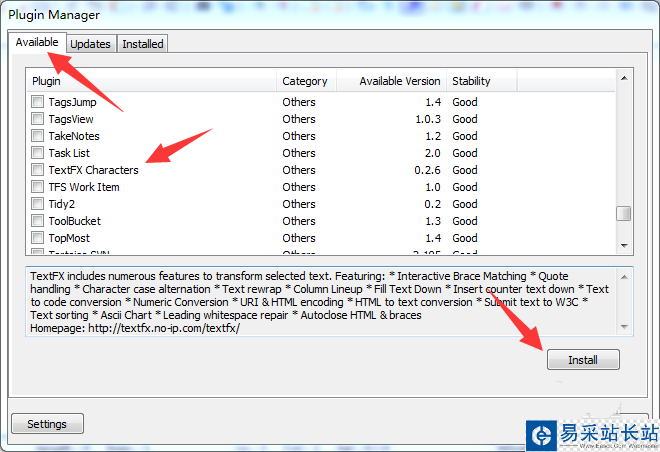
Task: Sort by Available Version column header
Action: [x=391, y=81]
